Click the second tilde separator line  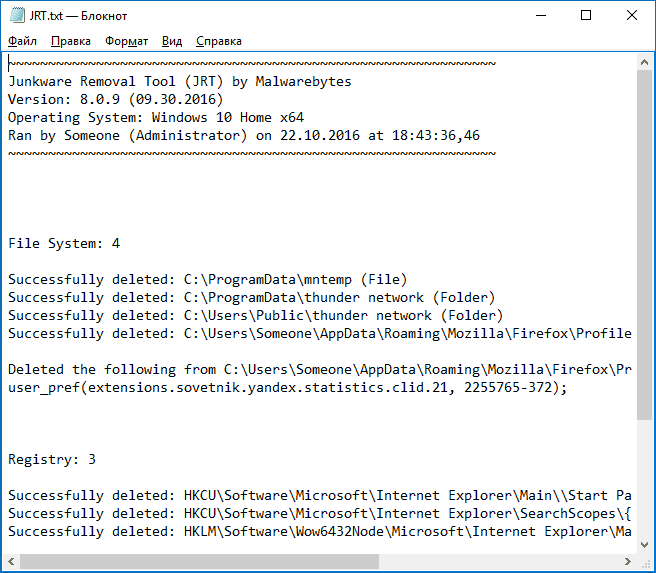(x=252, y=153)
